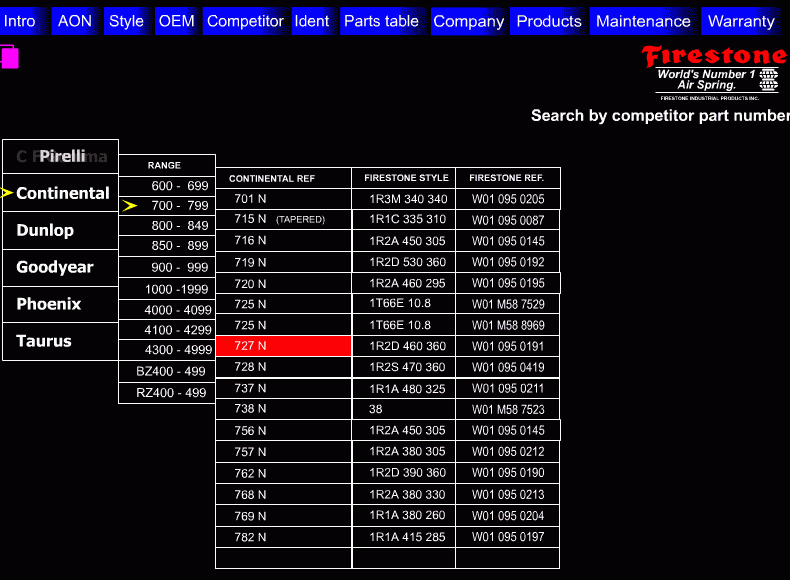This screenshot has height=580, width=790.
Task: Click Firestone ref W01 095 0191
Action: [x=508, y=346]
